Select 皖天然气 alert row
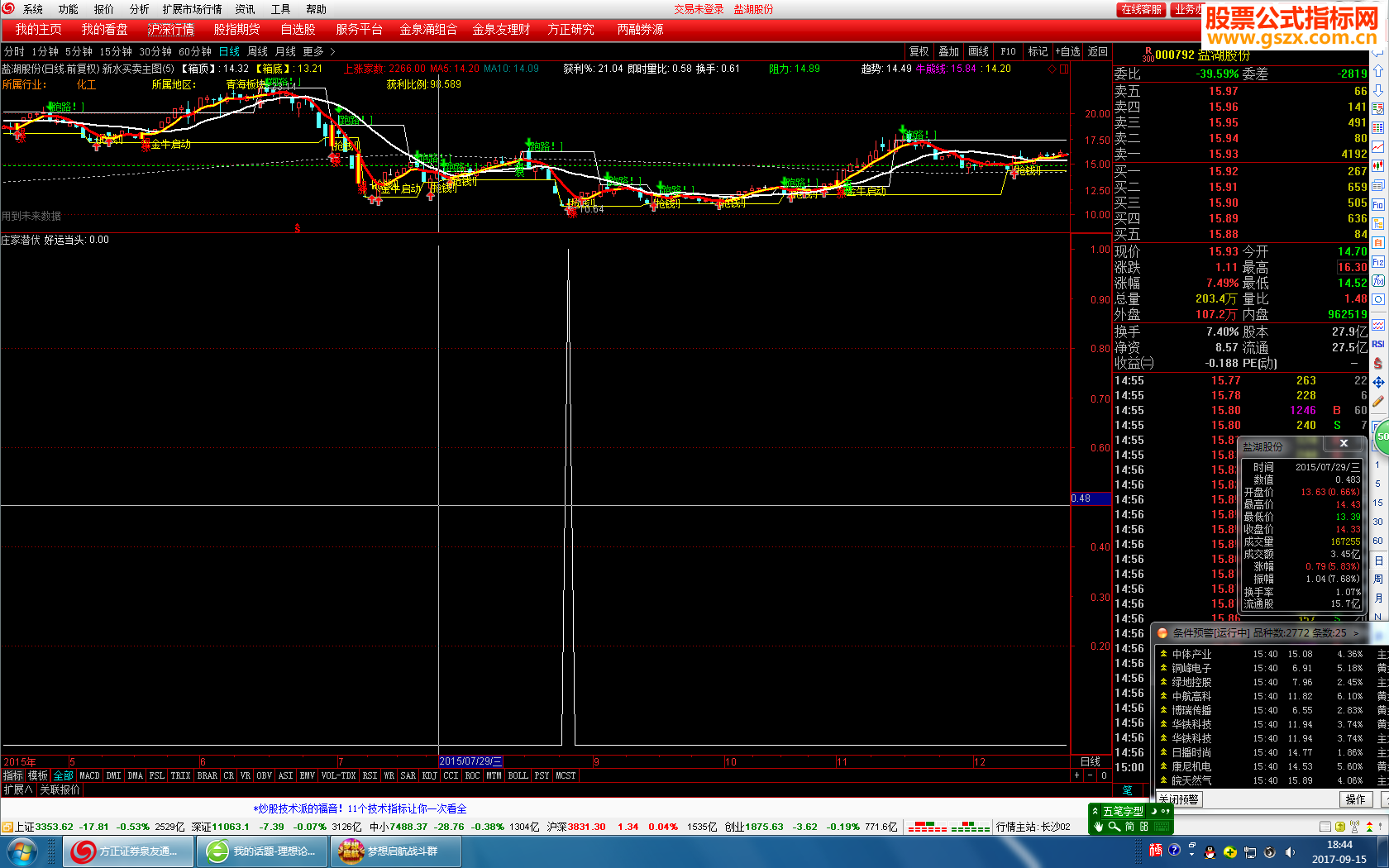 point(1270,780)
